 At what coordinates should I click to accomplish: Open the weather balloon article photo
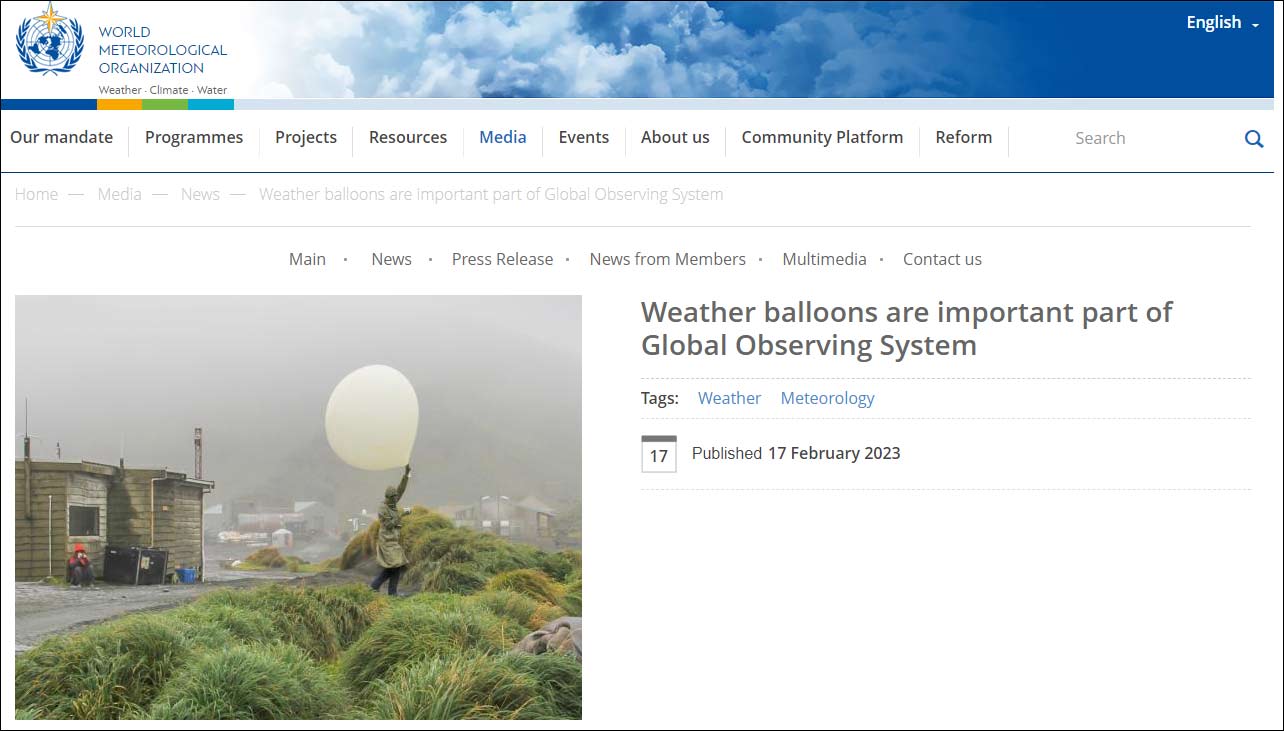(298, 507)
